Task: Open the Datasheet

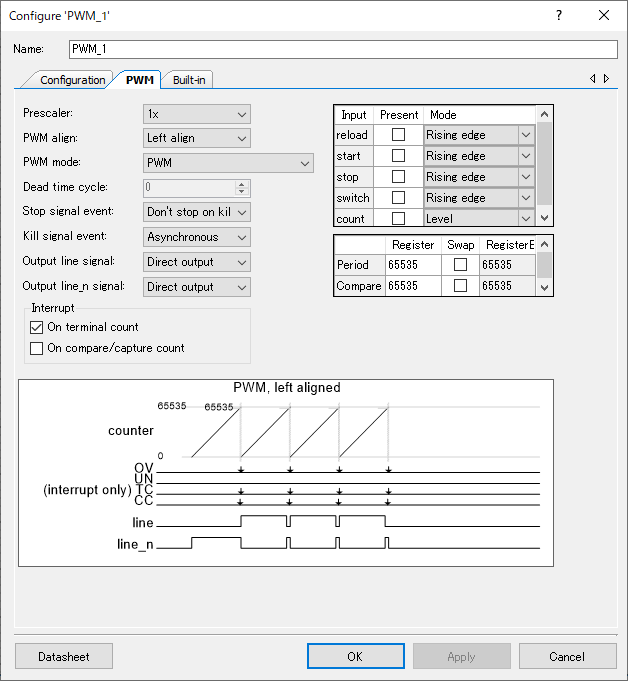Action: click(64, 656)
